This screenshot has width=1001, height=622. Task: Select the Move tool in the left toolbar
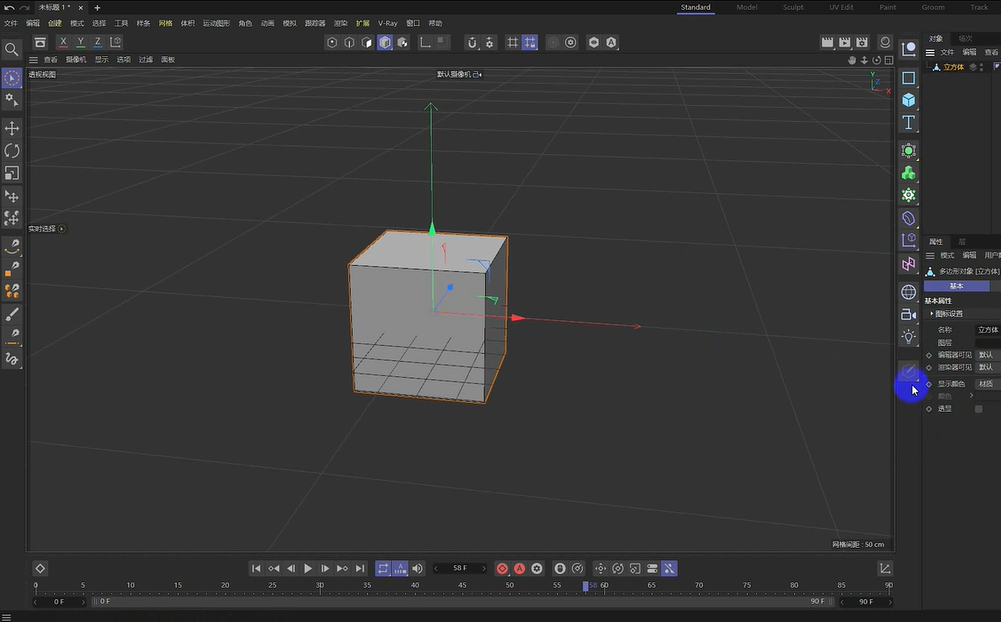(13, 128)
